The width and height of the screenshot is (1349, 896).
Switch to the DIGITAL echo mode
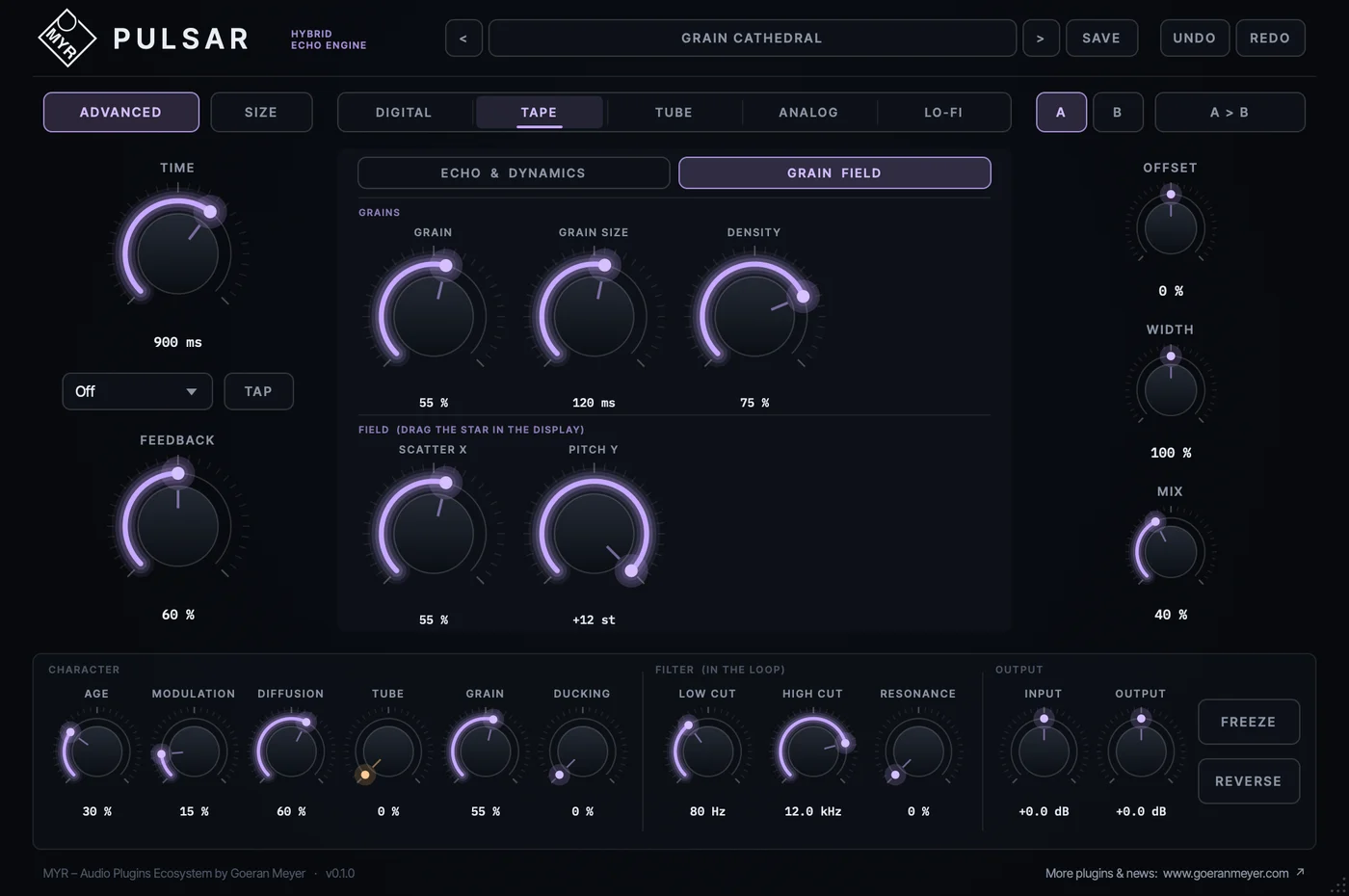point(404,112)
